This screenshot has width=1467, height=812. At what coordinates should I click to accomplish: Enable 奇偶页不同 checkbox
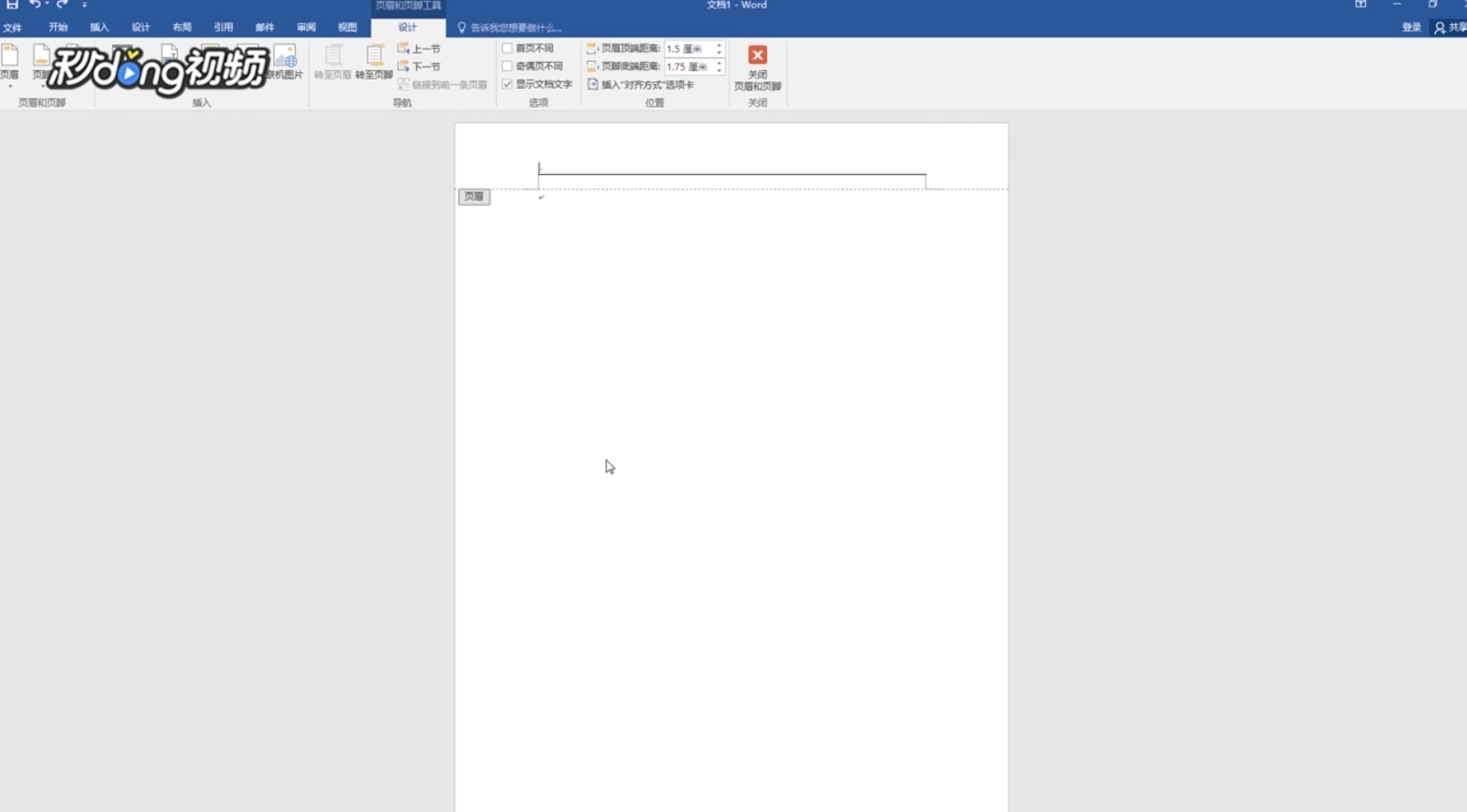(507, 66)
